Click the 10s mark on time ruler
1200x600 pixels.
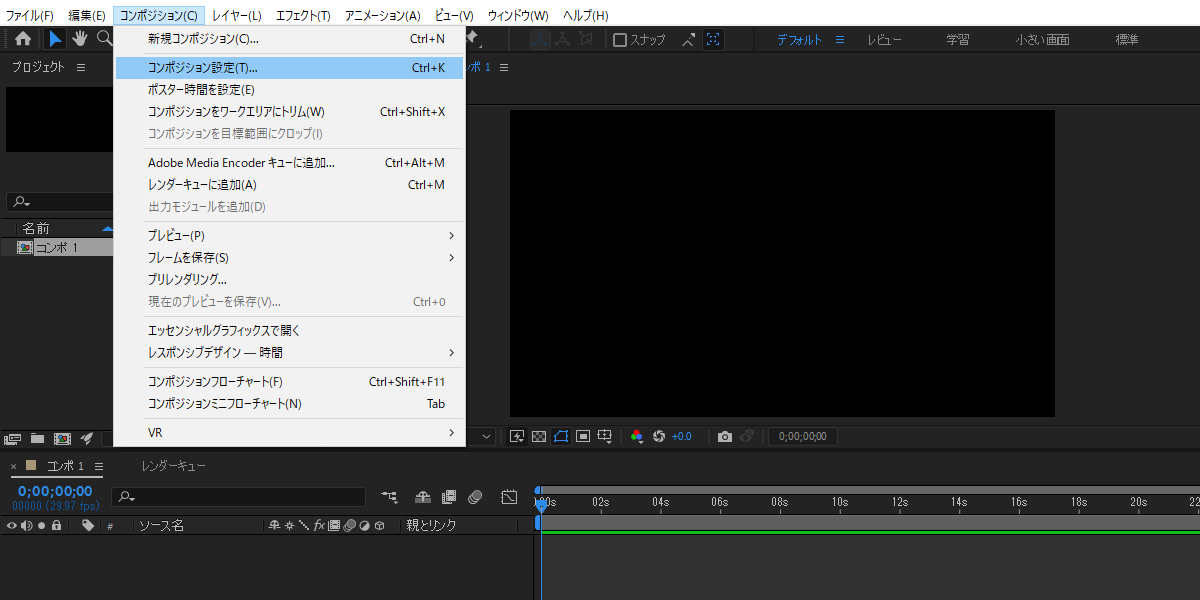(x=840, y=501)
